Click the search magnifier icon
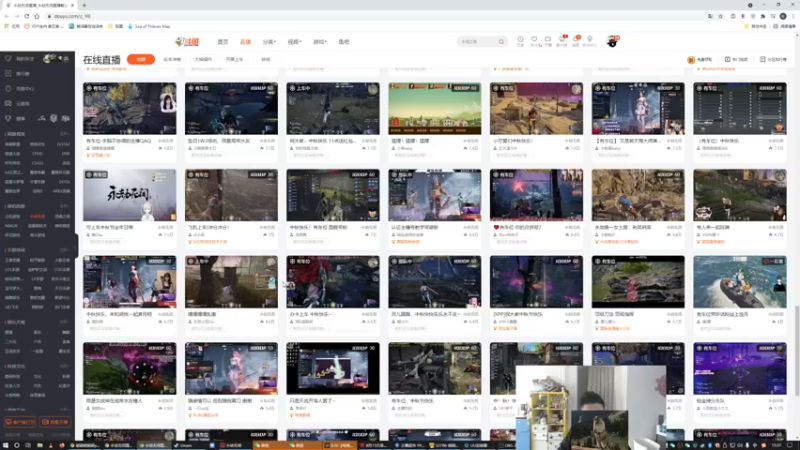This screenshot has width=800, height=450. [502, 42]
